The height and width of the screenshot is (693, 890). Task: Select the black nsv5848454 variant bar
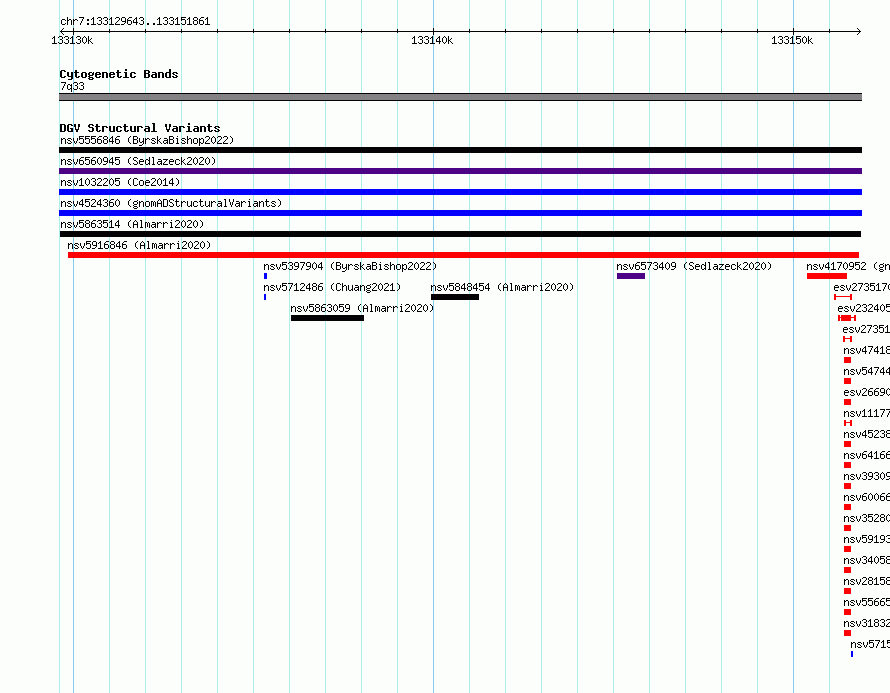point(455,297)
